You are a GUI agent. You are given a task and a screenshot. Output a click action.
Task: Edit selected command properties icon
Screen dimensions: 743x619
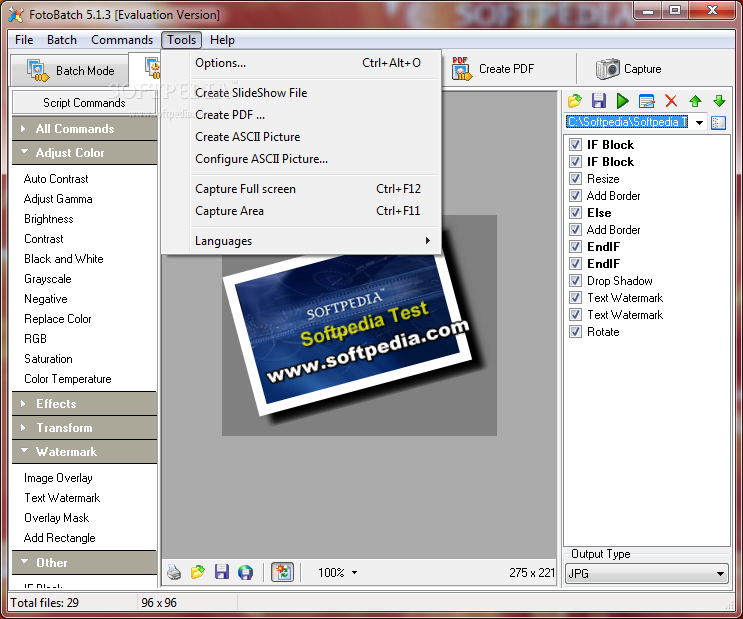coord(647,100)
